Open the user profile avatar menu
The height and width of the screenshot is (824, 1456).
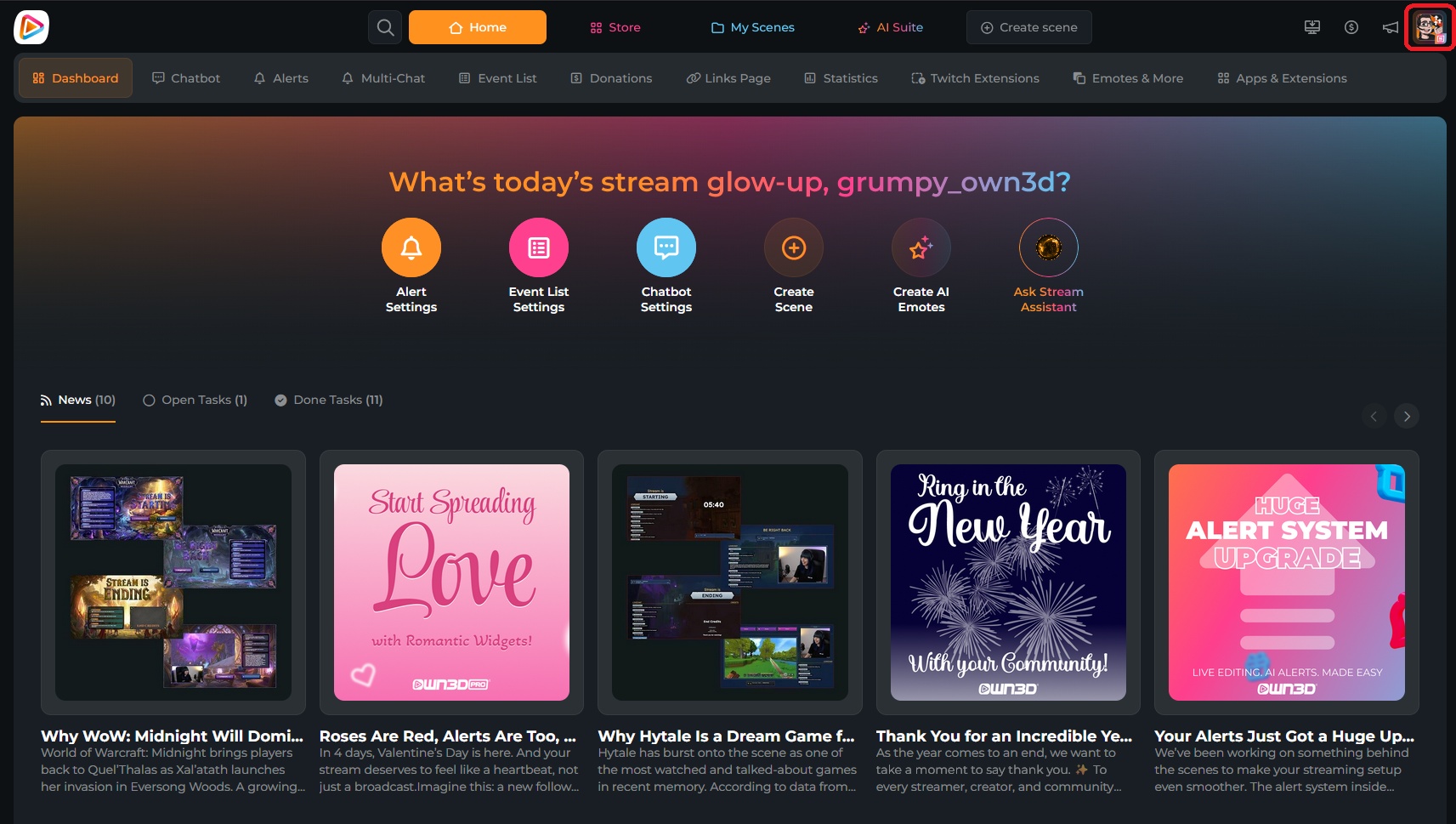pyautogui.click(x=1430, y=27)
